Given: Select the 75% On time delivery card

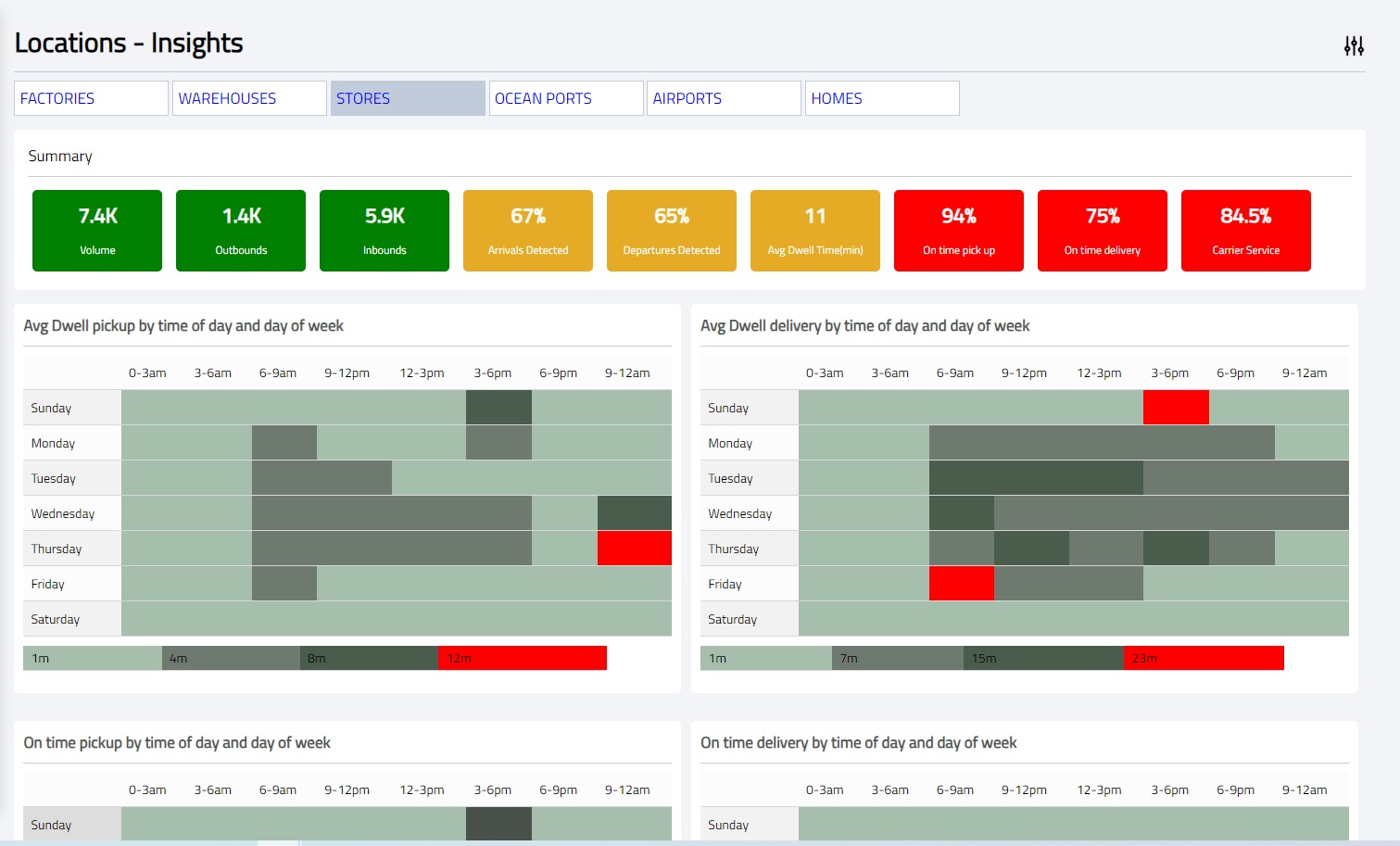Looking at the screenshot, I should click(1103, 231).
